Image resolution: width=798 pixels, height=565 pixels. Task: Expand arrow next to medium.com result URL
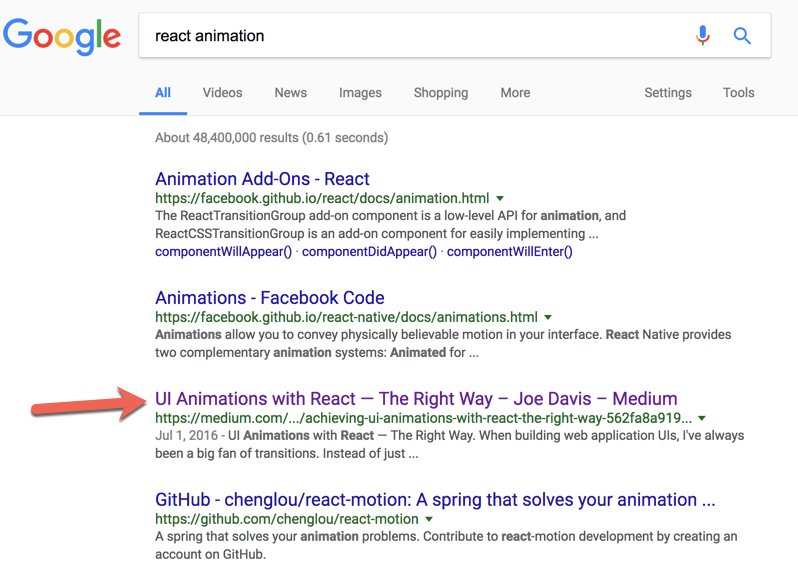tap(702, 418)
